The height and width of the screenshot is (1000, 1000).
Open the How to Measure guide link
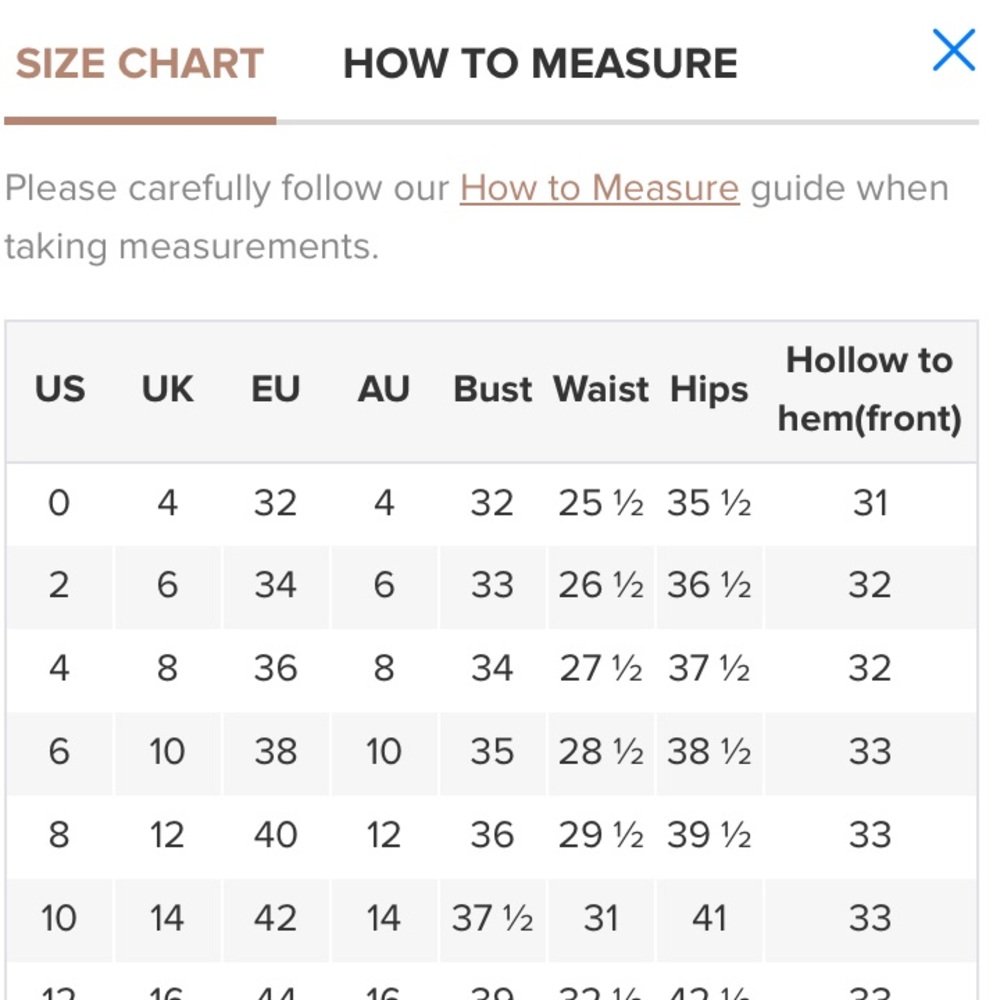[x=599, y=188]
